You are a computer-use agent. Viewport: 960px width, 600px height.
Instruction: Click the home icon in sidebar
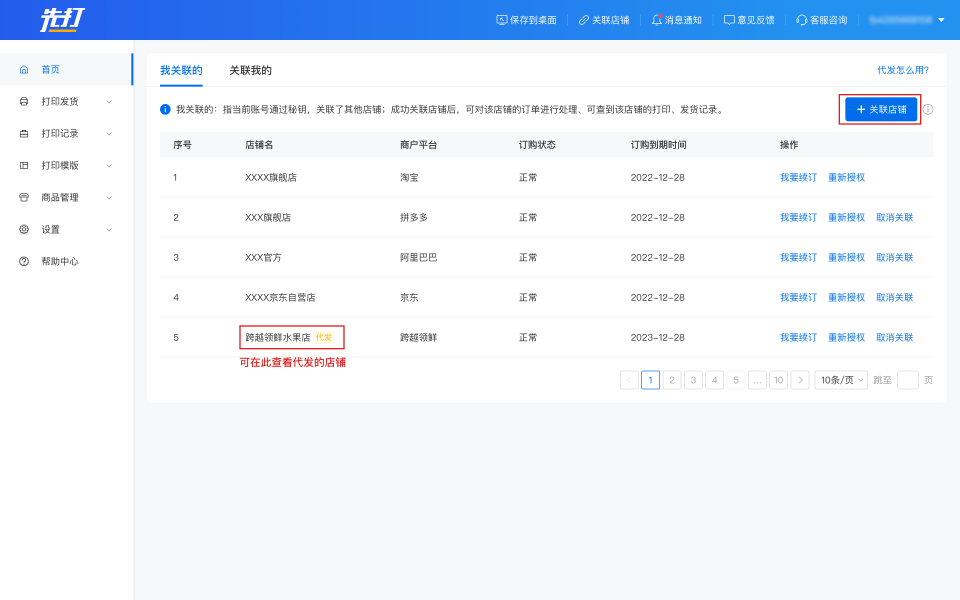[x=24, y=69]
